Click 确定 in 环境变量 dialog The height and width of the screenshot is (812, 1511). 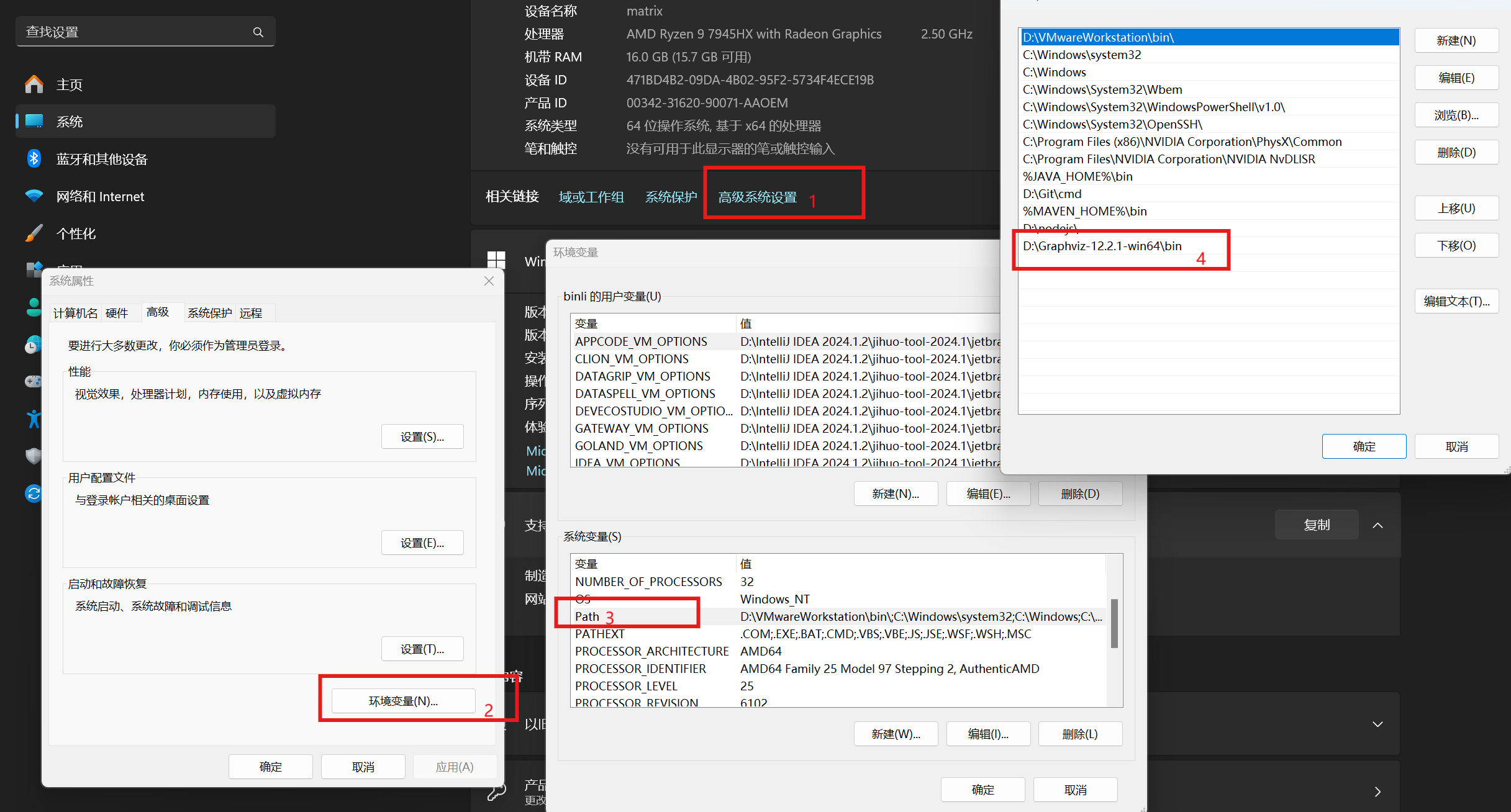pyautogui.click(x=982, y=790)
